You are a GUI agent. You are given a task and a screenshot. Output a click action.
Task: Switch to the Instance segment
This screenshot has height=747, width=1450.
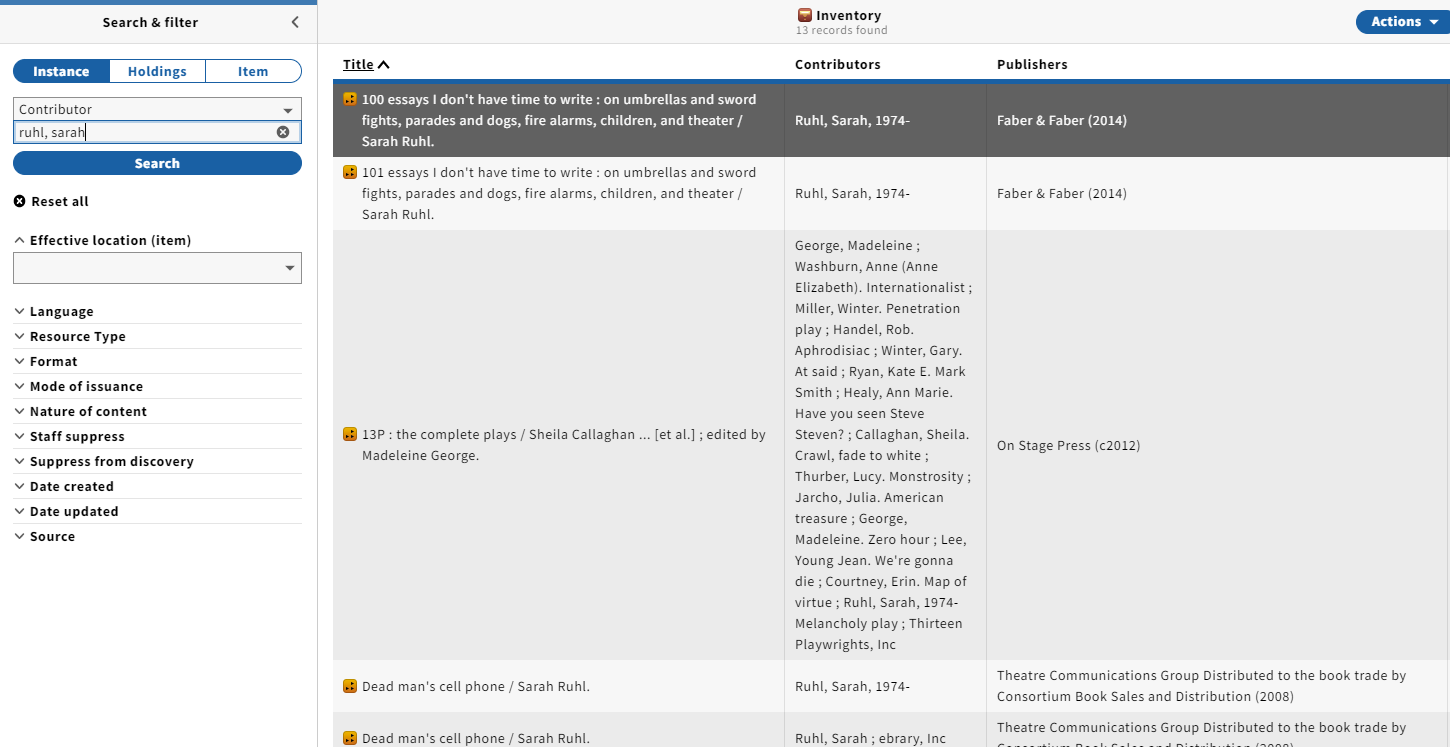61,71
